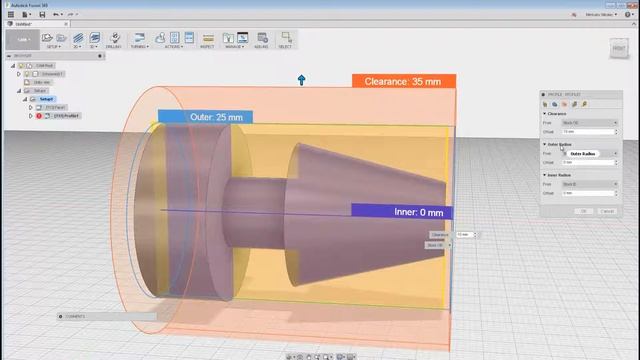This screenshot has height=360, width=640.
Task: Open the data panel grid icon
Action: (11, 15)
